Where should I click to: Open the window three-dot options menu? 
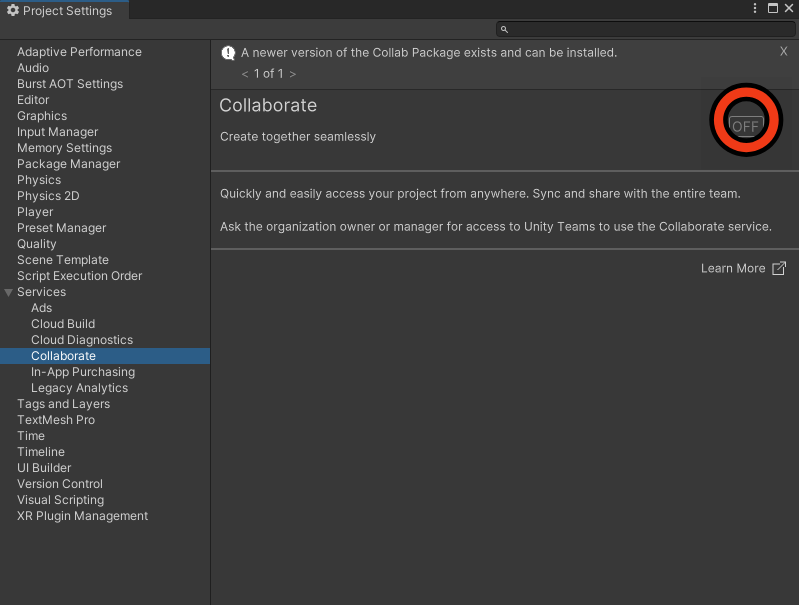coord(755,8)
